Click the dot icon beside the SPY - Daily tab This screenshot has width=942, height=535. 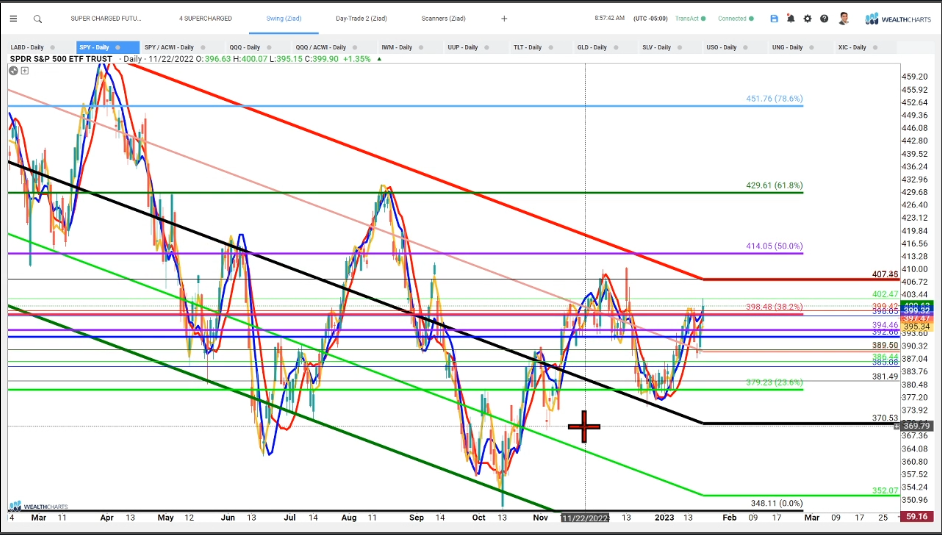(x=118, y=47)
